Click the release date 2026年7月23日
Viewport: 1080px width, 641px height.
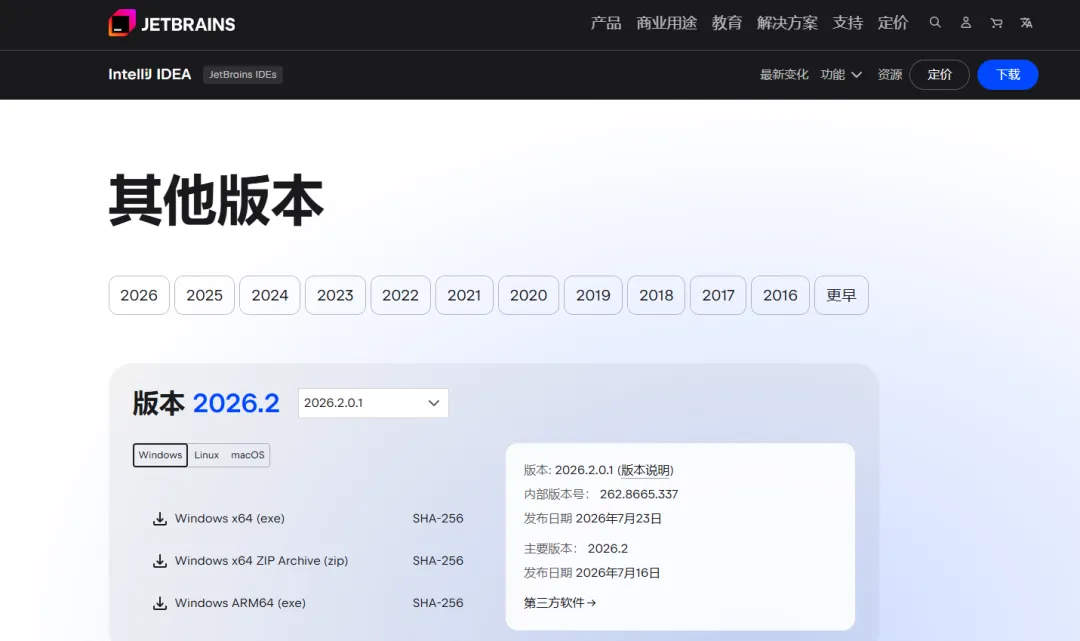[619, 518]
